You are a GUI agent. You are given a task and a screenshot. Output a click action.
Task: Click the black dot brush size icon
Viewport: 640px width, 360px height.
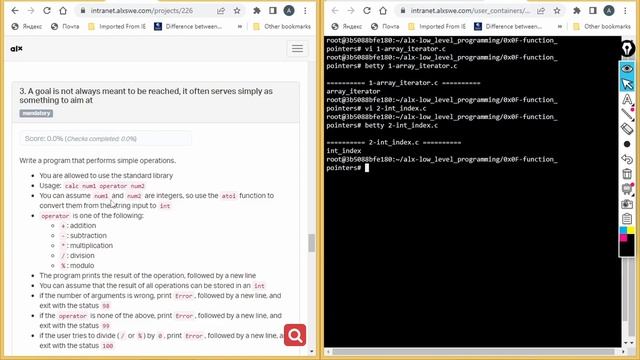pyautogui.click(x=627, y=144)
